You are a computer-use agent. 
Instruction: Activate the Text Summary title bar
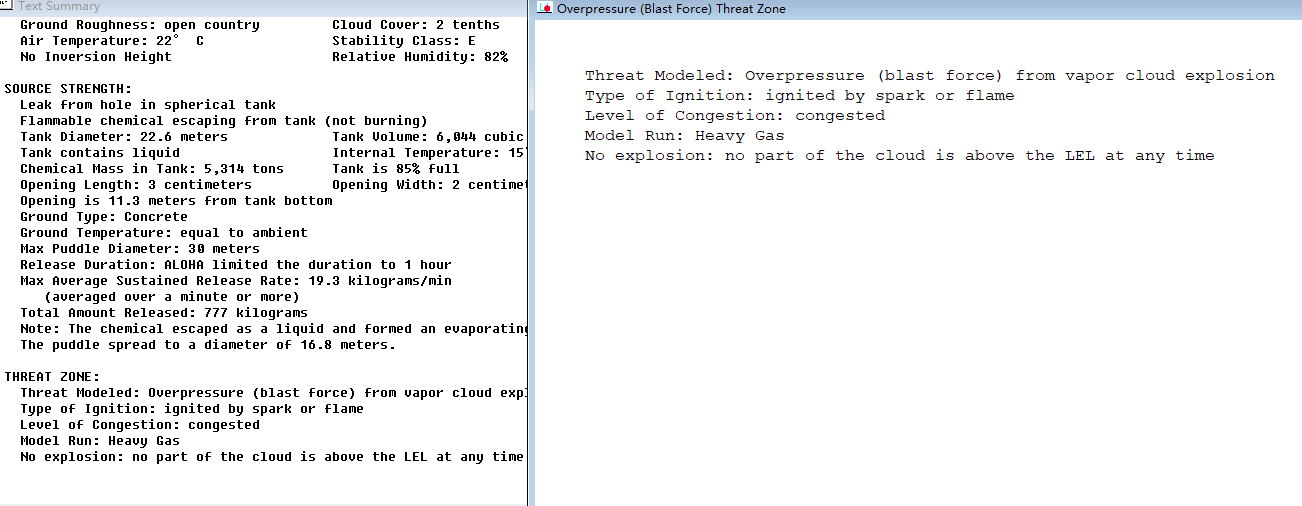[263, 5]
